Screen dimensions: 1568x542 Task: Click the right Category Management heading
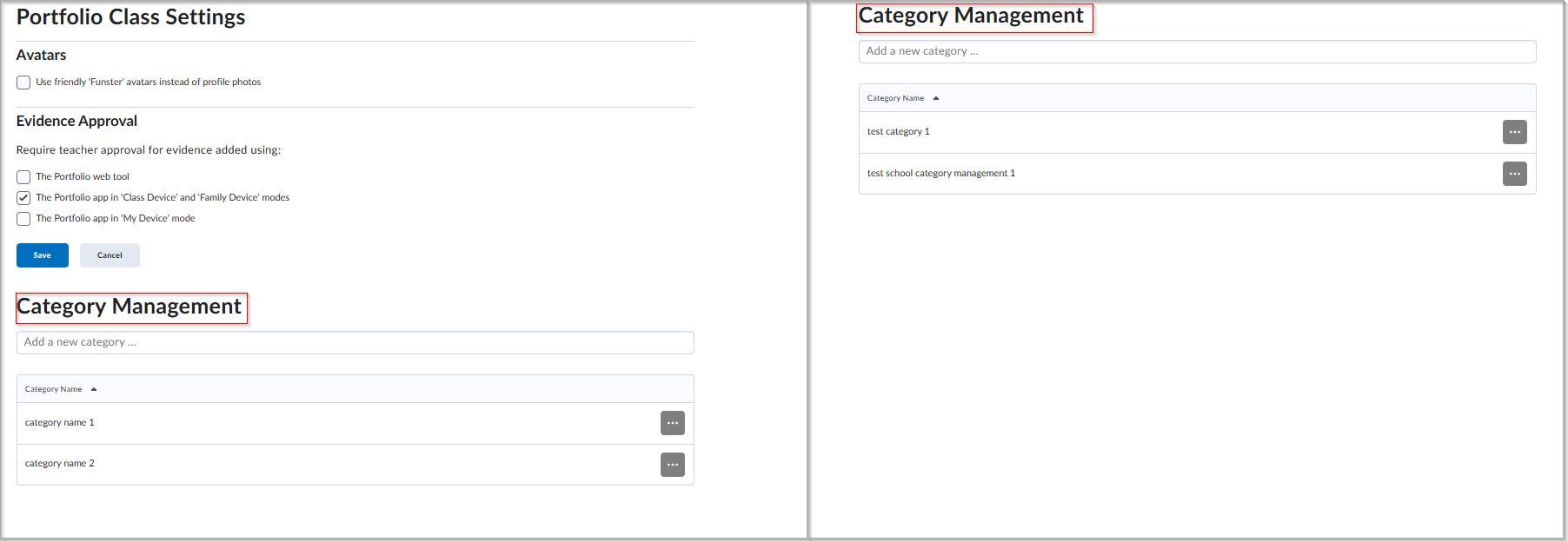(971, 16)
